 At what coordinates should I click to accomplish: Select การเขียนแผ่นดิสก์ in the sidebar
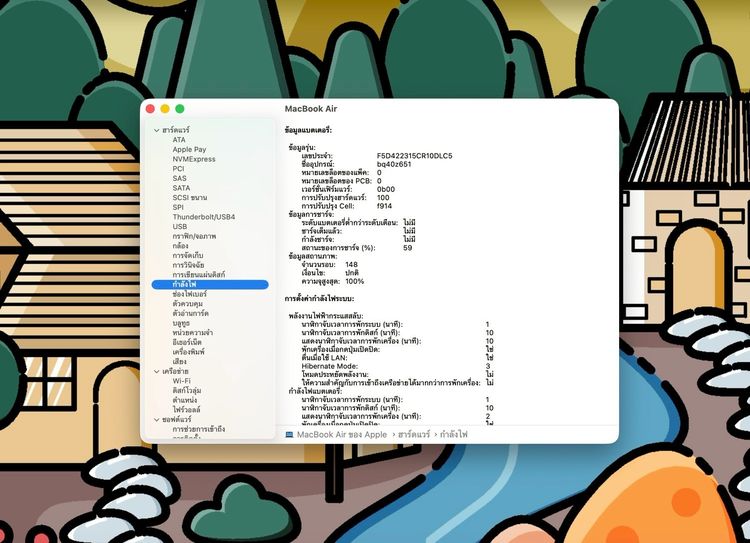(199, 275)
